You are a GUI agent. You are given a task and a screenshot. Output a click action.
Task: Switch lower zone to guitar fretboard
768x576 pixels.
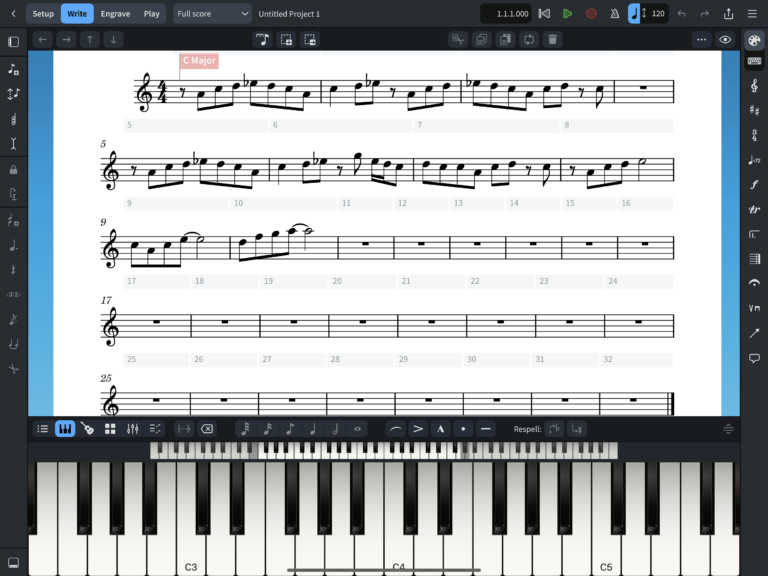88,429
